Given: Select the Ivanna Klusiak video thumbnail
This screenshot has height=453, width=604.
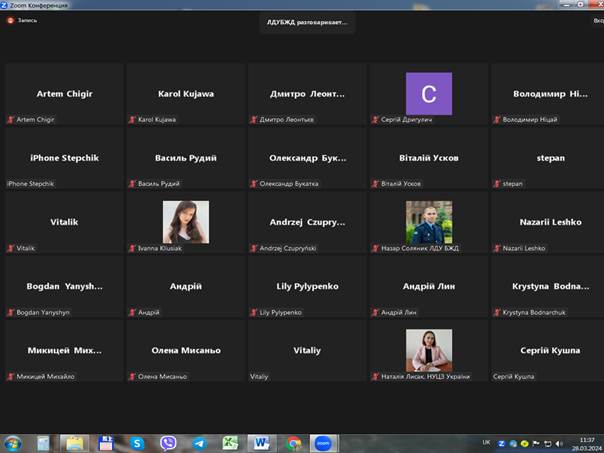Looking at the screenshot, I should click(x=185, y=222).
